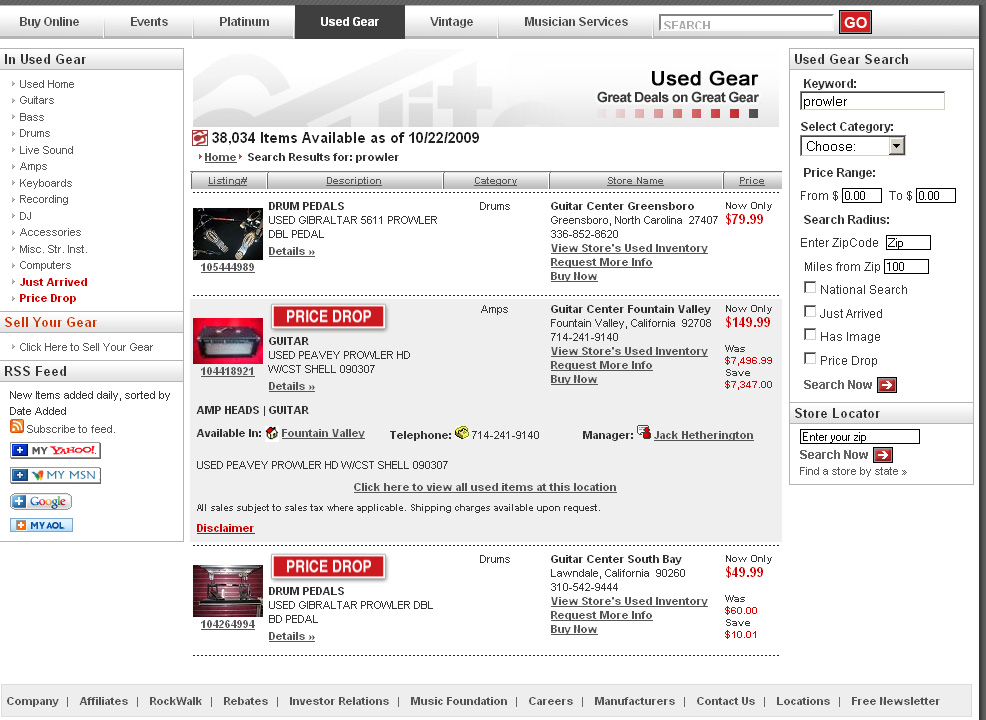
Task: Open the Musician Services tab
Action: tap(576, 22)
